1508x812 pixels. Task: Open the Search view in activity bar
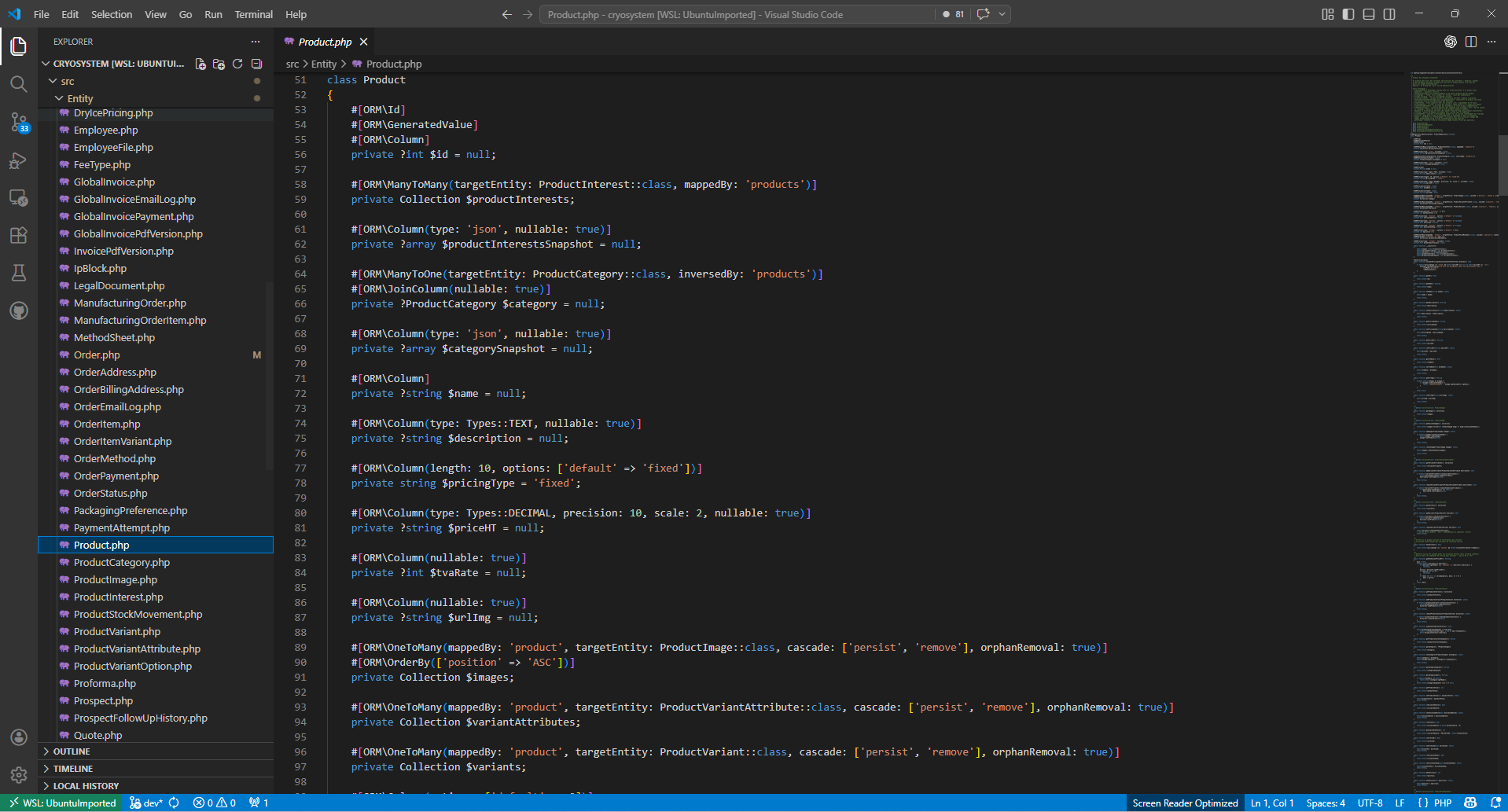(x=19, y=84)
